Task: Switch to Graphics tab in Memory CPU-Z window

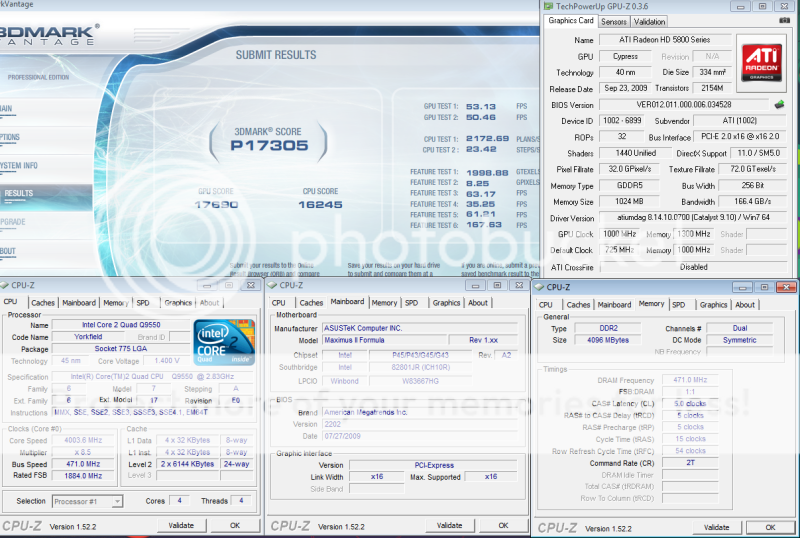Action: pos(713,305)
